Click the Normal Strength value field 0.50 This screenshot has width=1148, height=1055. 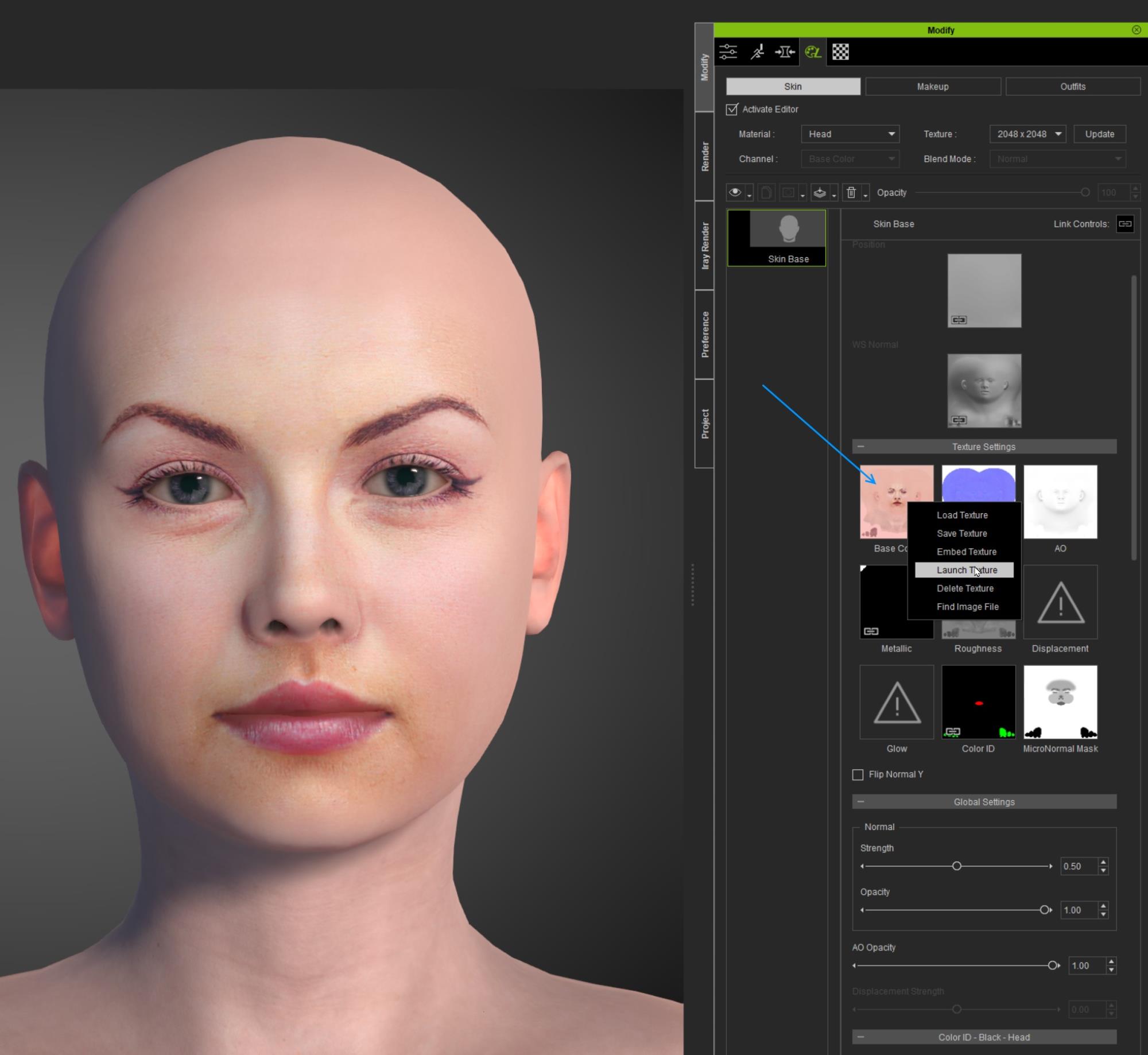point(1079,866)
